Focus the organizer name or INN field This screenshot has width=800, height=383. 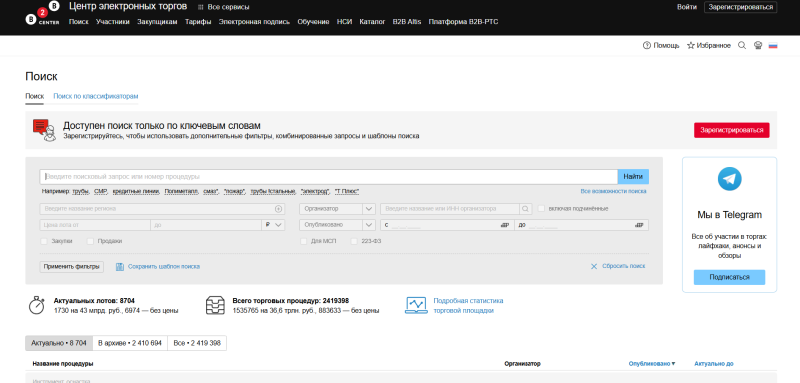[450, 209]
